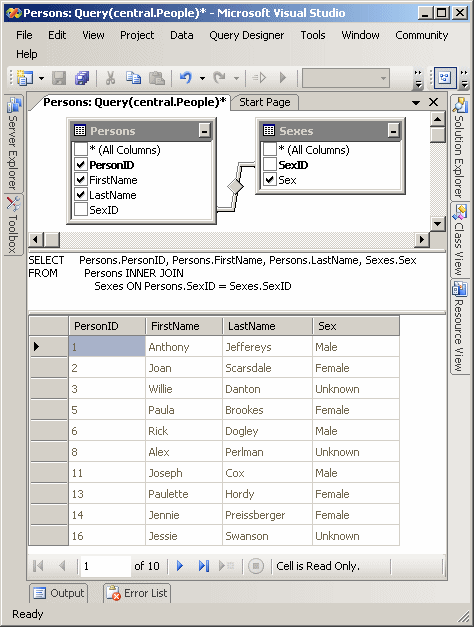Open the Resource View side tab

(459, 327)
